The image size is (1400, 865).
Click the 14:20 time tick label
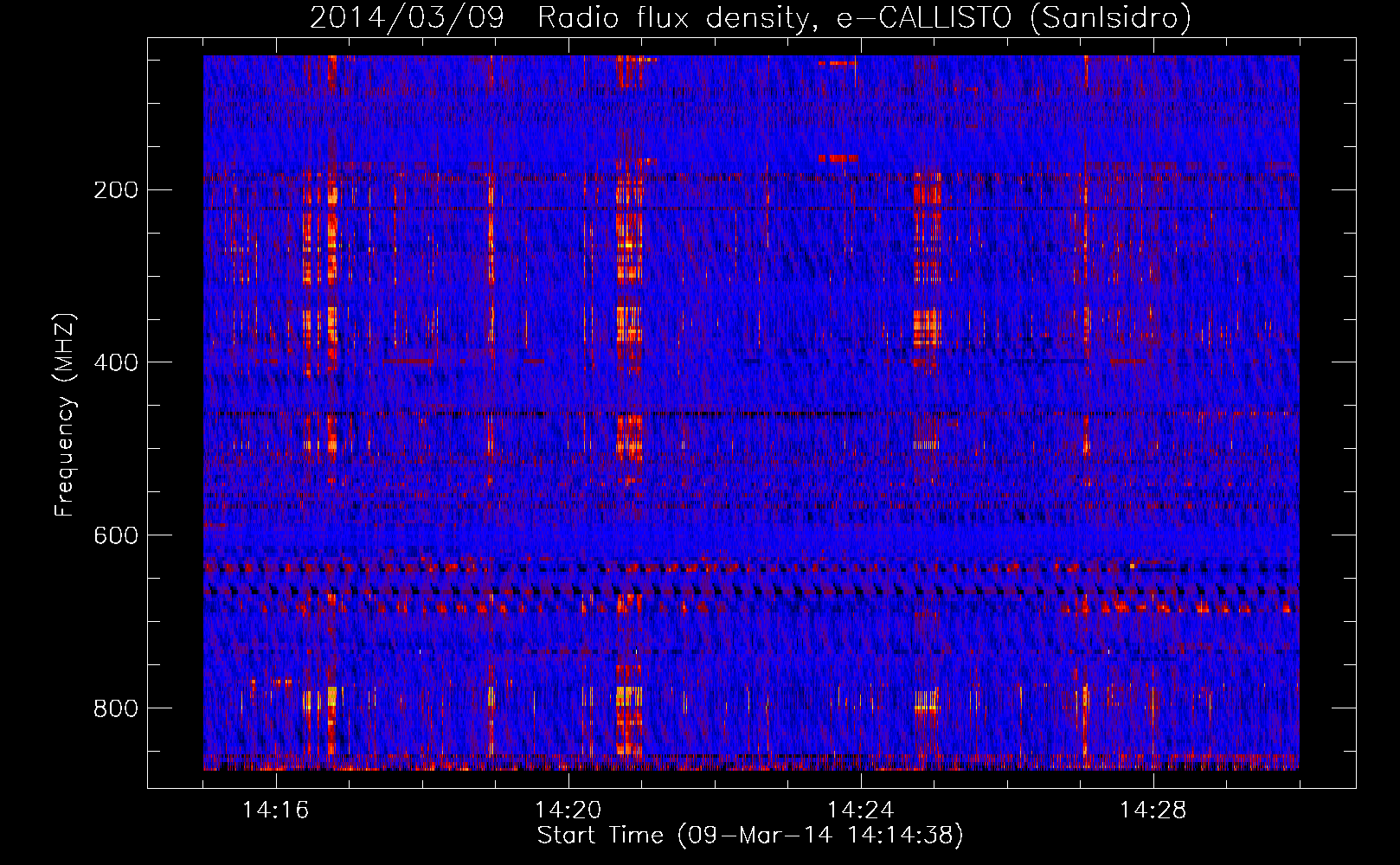(568, 811)
